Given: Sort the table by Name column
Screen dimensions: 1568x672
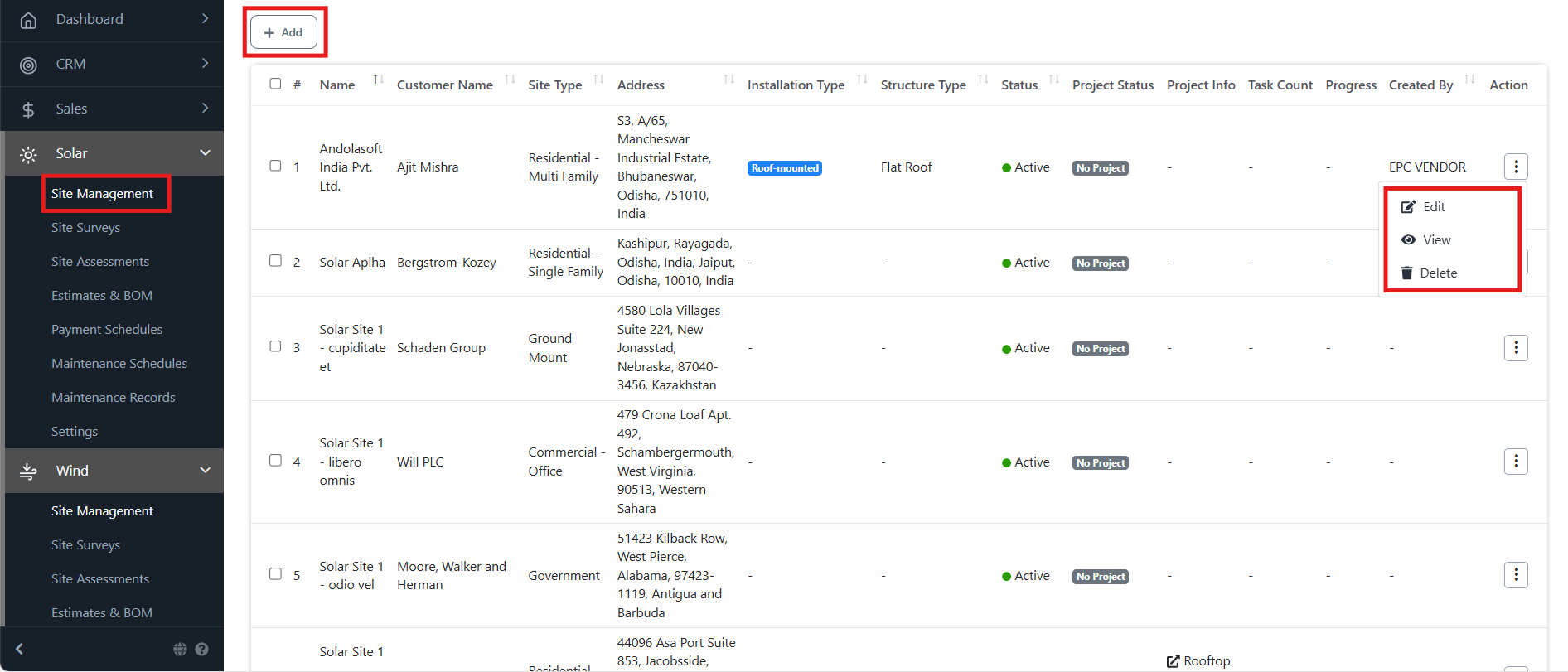Looking at the screenshot, I should point(378,80).
